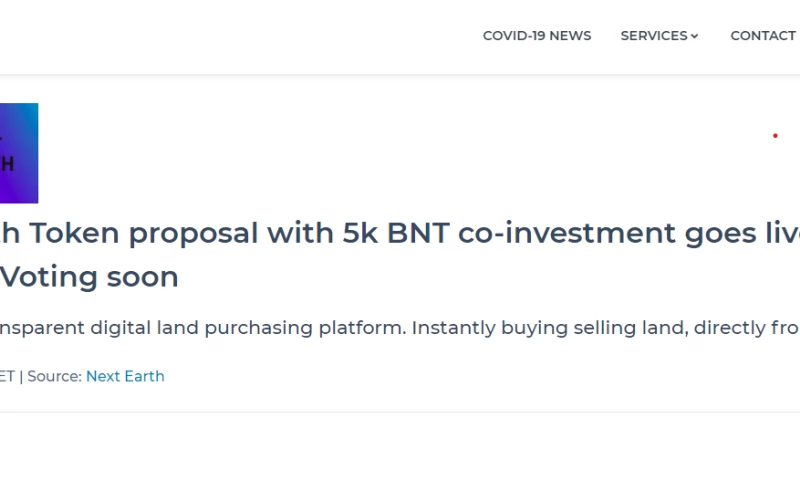Screen dimensions: 800x480
Task: Click the blue top edge of thumbnail
Action: pos(19,106)
